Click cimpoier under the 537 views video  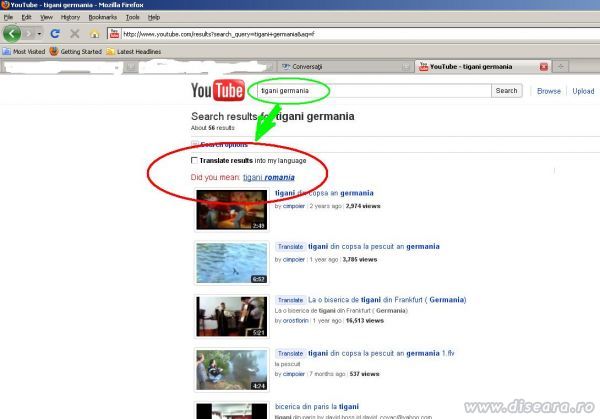[x=293, y=374]
